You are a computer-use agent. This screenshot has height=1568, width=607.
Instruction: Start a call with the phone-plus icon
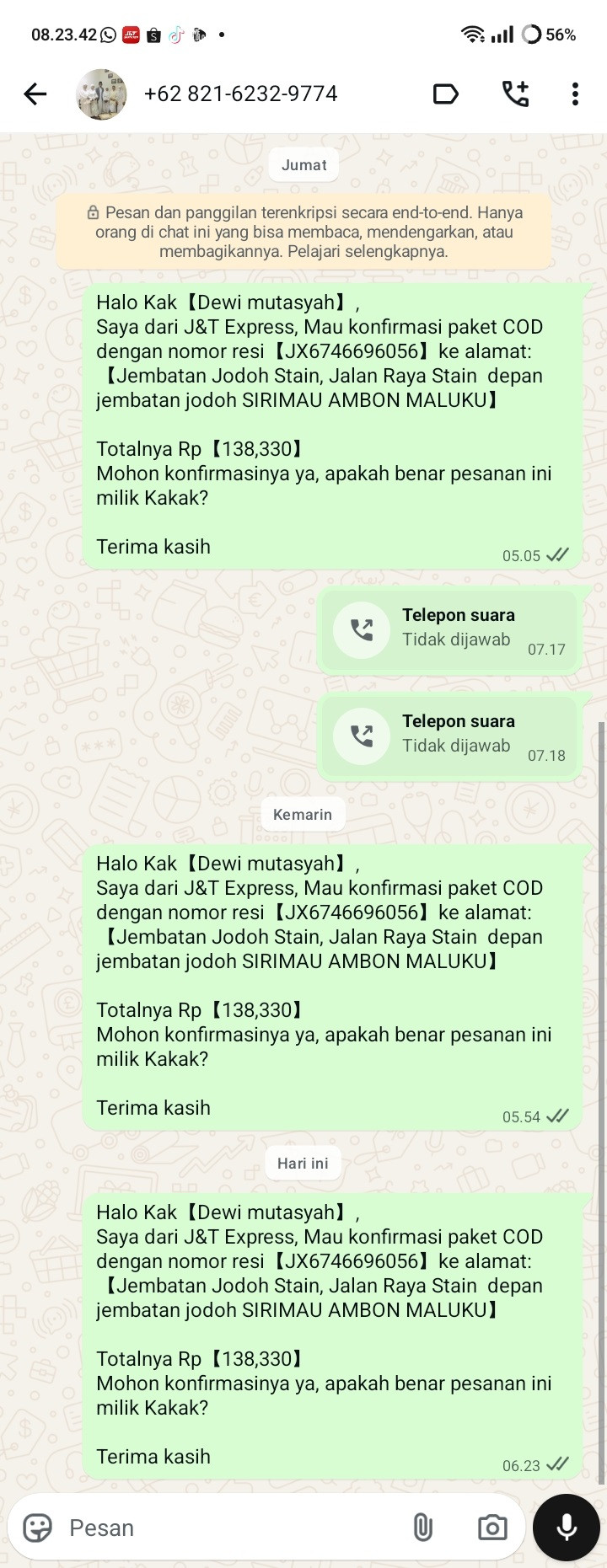(515, 94)
